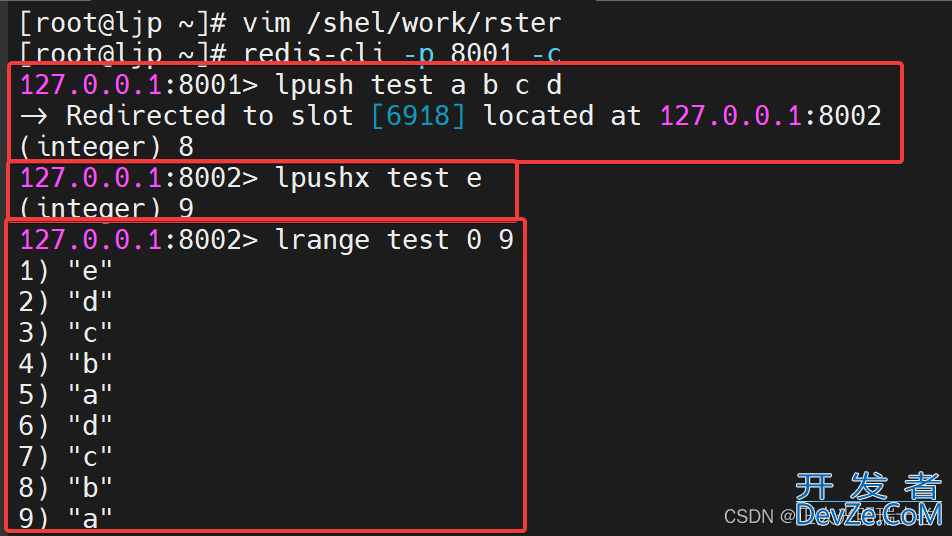This screenshot has height=536, width=952.
Task: Select the lrange test 0 9 command
Action: [395, 240]
